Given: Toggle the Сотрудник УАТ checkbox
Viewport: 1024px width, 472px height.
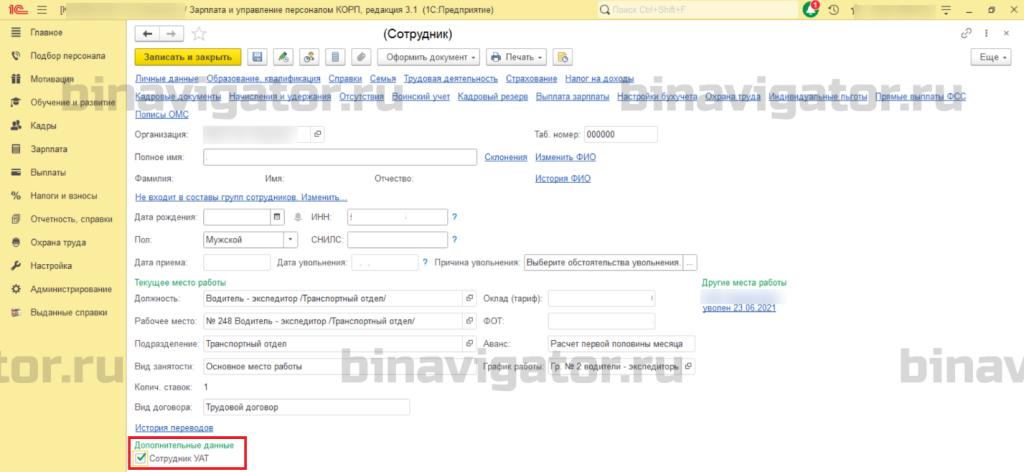Looking at the screenshot, I should (140, 459).
